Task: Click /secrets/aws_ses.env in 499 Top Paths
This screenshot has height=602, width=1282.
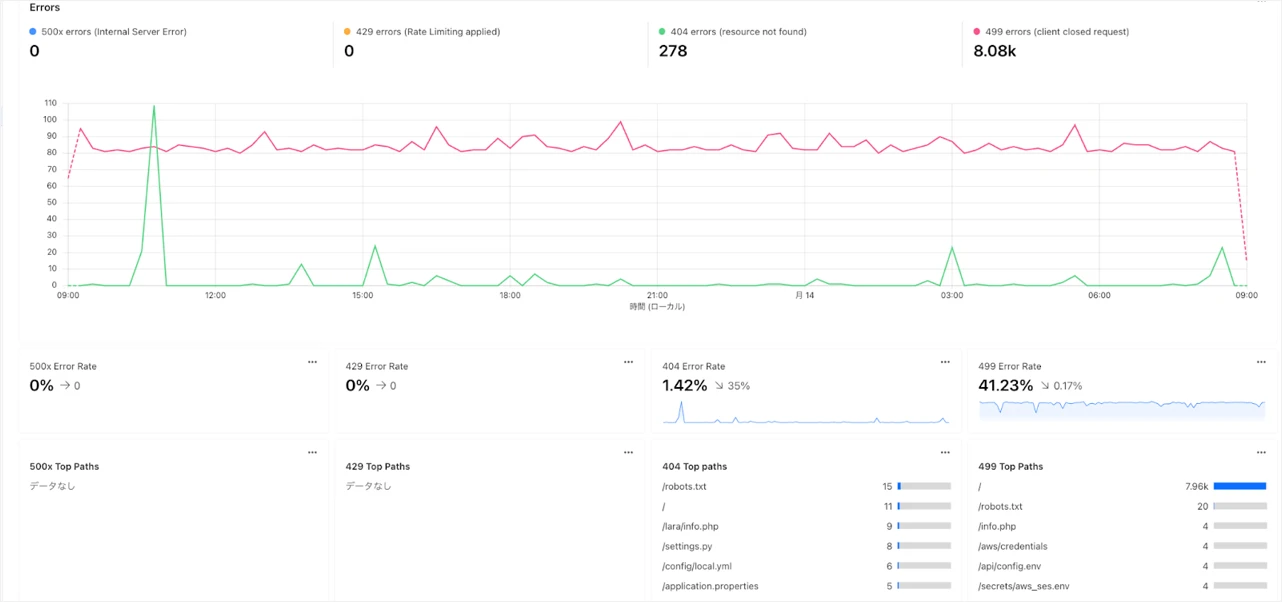Action: 1023,586
